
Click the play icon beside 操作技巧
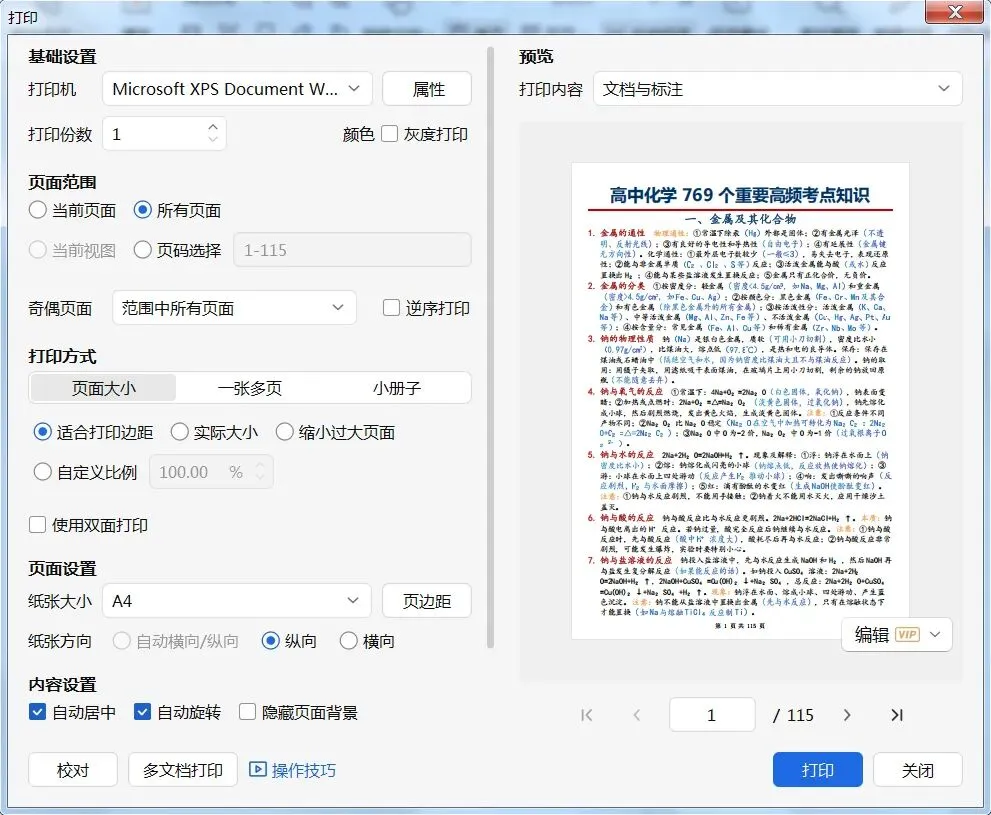point(257,770)
